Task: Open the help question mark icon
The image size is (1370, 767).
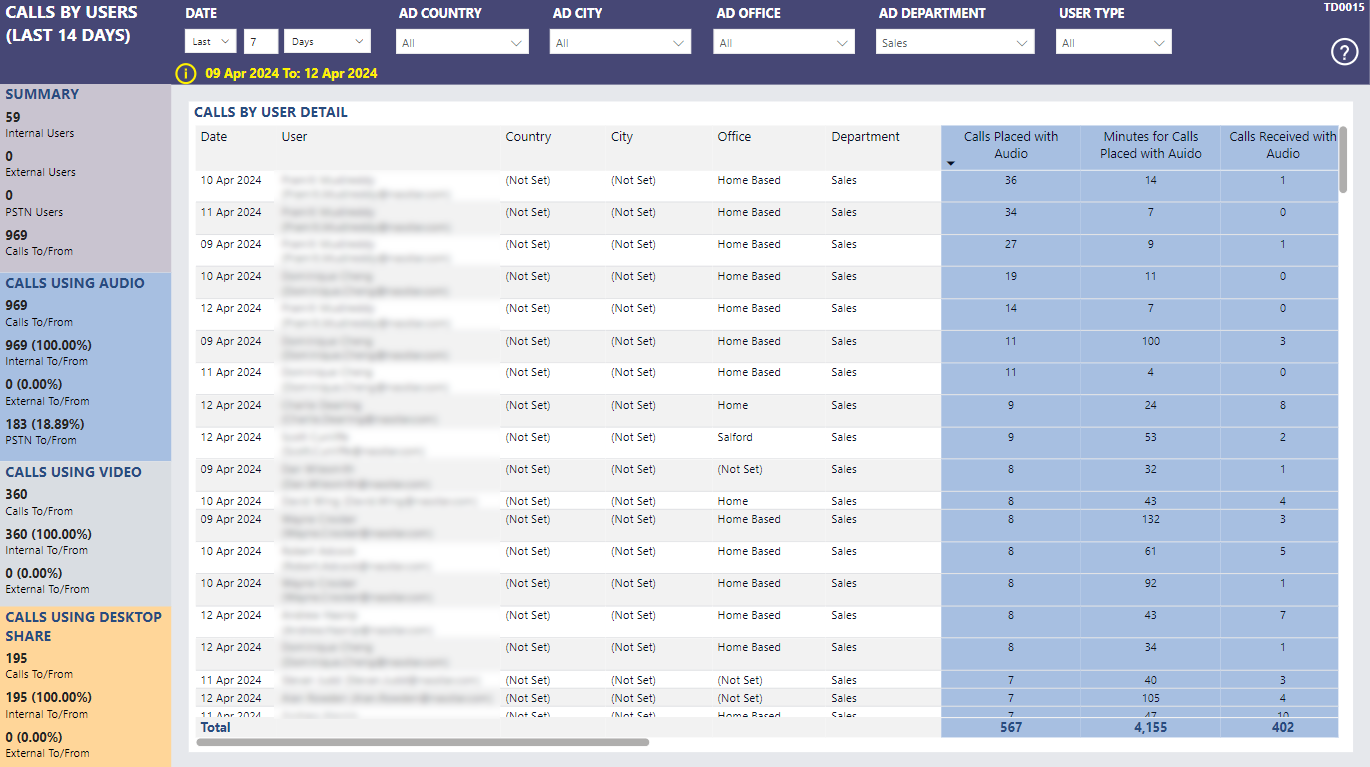Action: point(1345,53)
